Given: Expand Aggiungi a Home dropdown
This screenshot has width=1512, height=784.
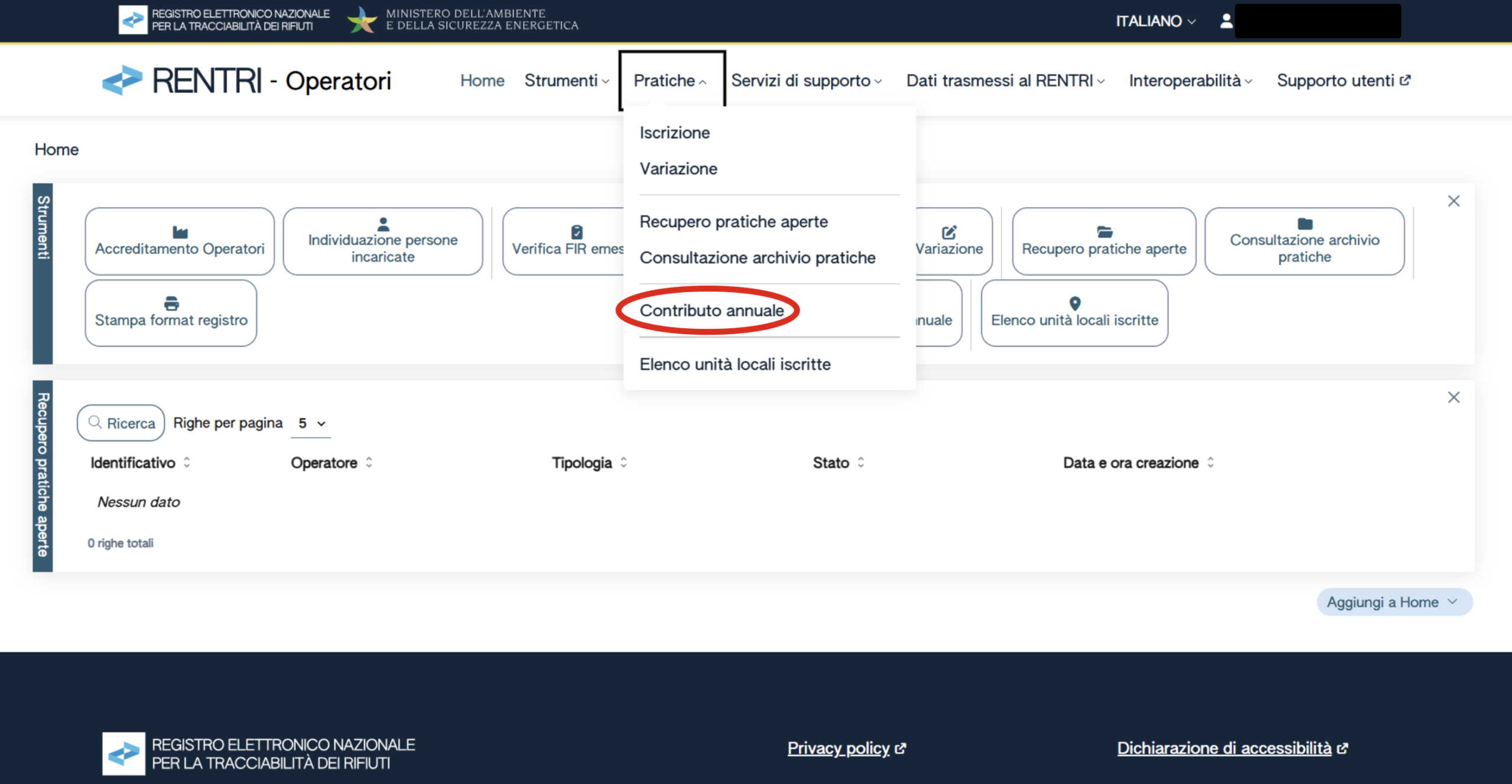Looking at the screenshot, I should (x=1394, y=602).
